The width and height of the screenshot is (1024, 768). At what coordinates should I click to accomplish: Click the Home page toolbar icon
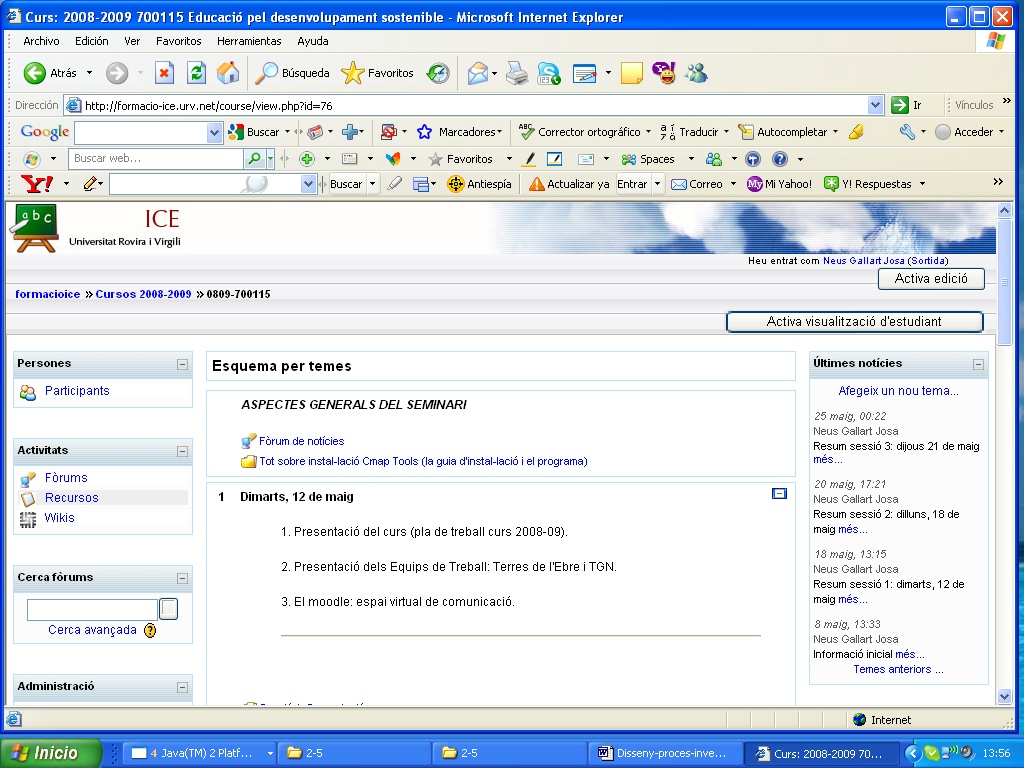[228, 73]
